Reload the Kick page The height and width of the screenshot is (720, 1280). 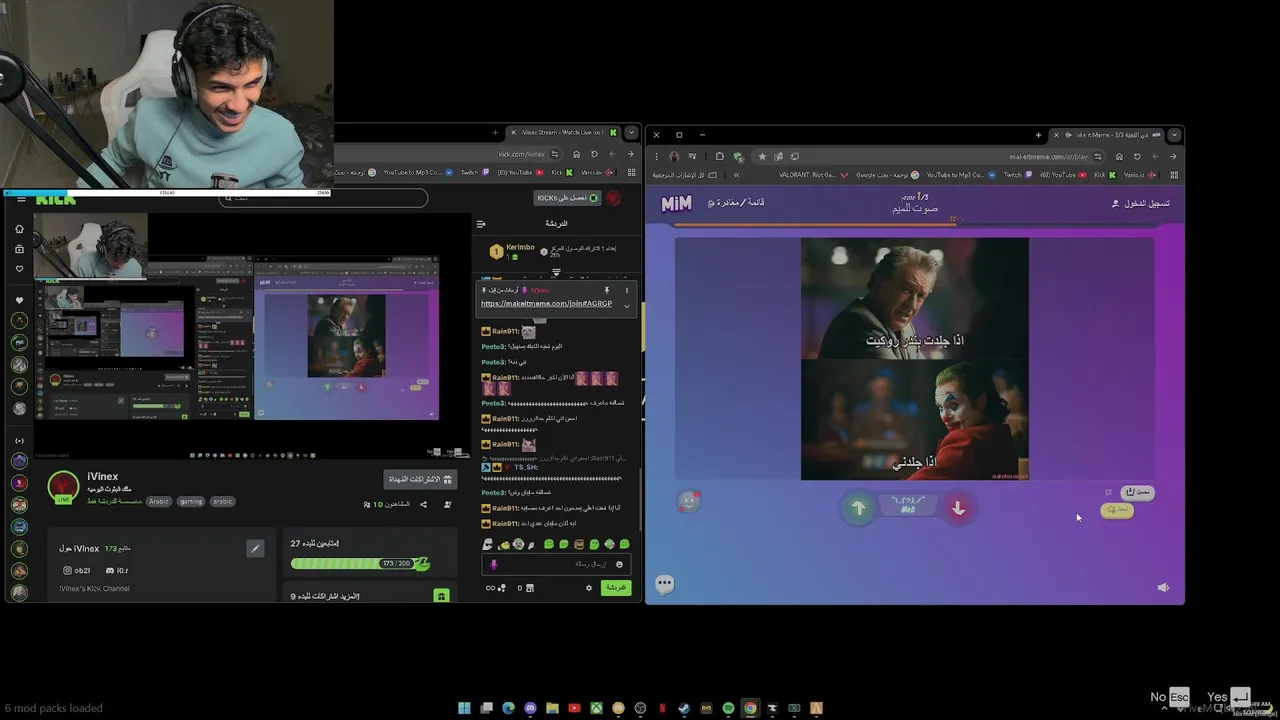[594, 154]
